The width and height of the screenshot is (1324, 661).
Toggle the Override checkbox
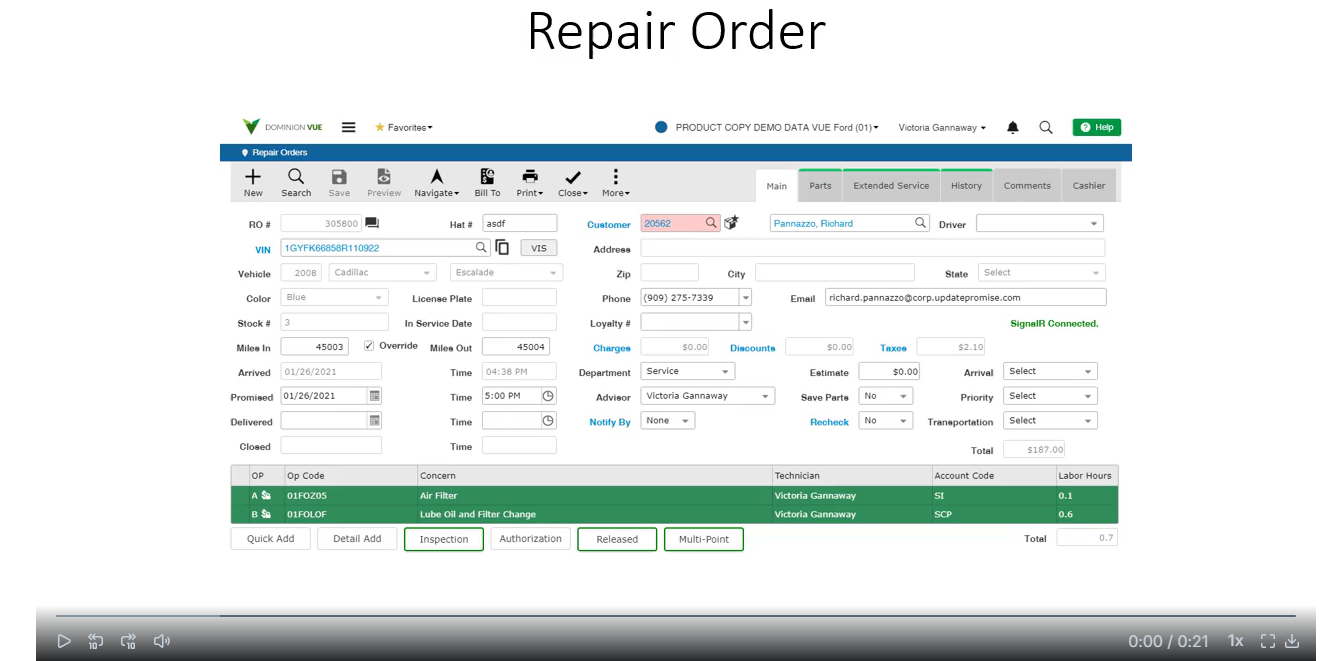(369, 345)
